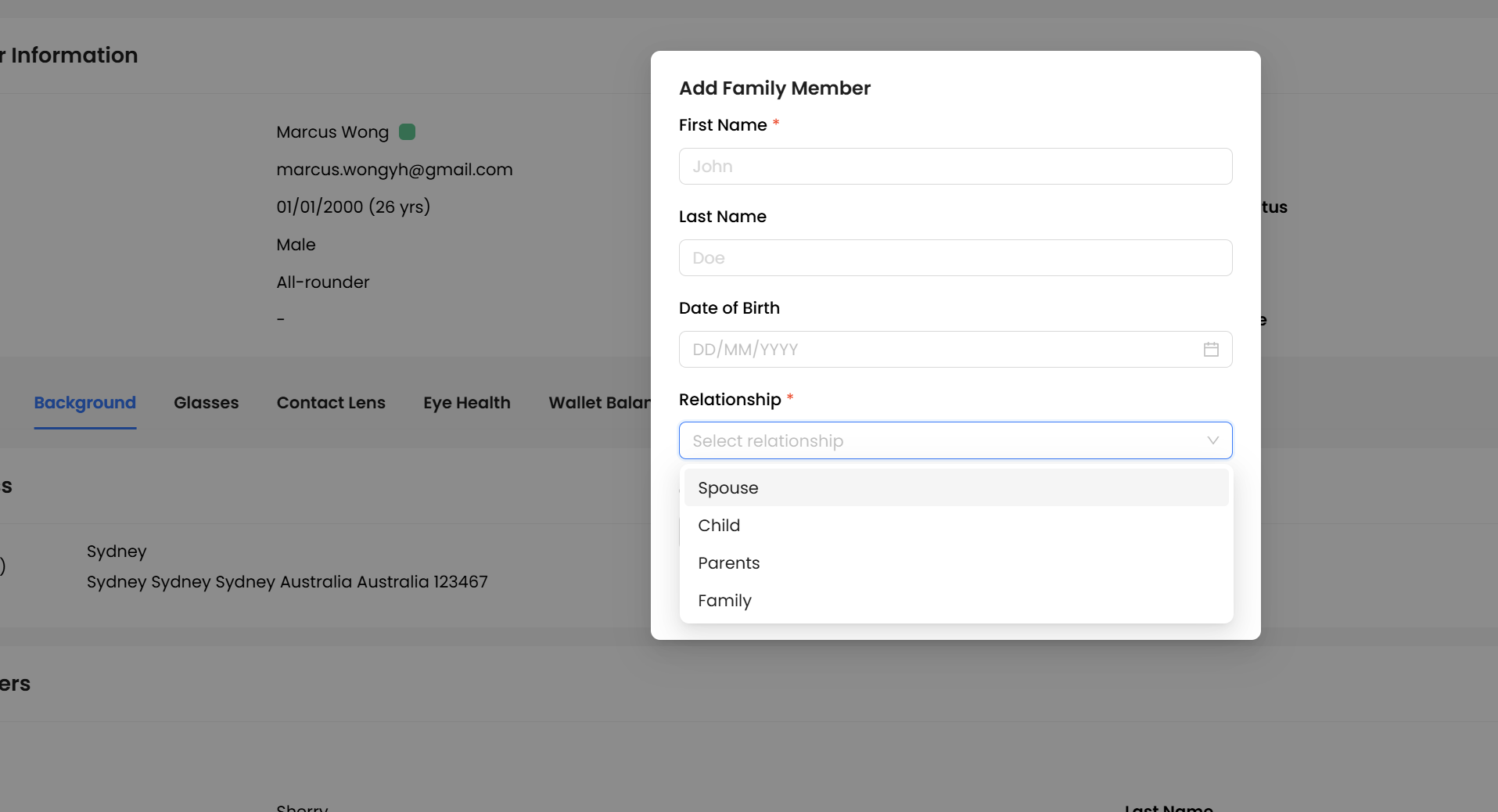Screen dimensions: 1498x812
Task: Click the Date of Birth DD/MM/YYYY field
Action: tap(955, 349)
